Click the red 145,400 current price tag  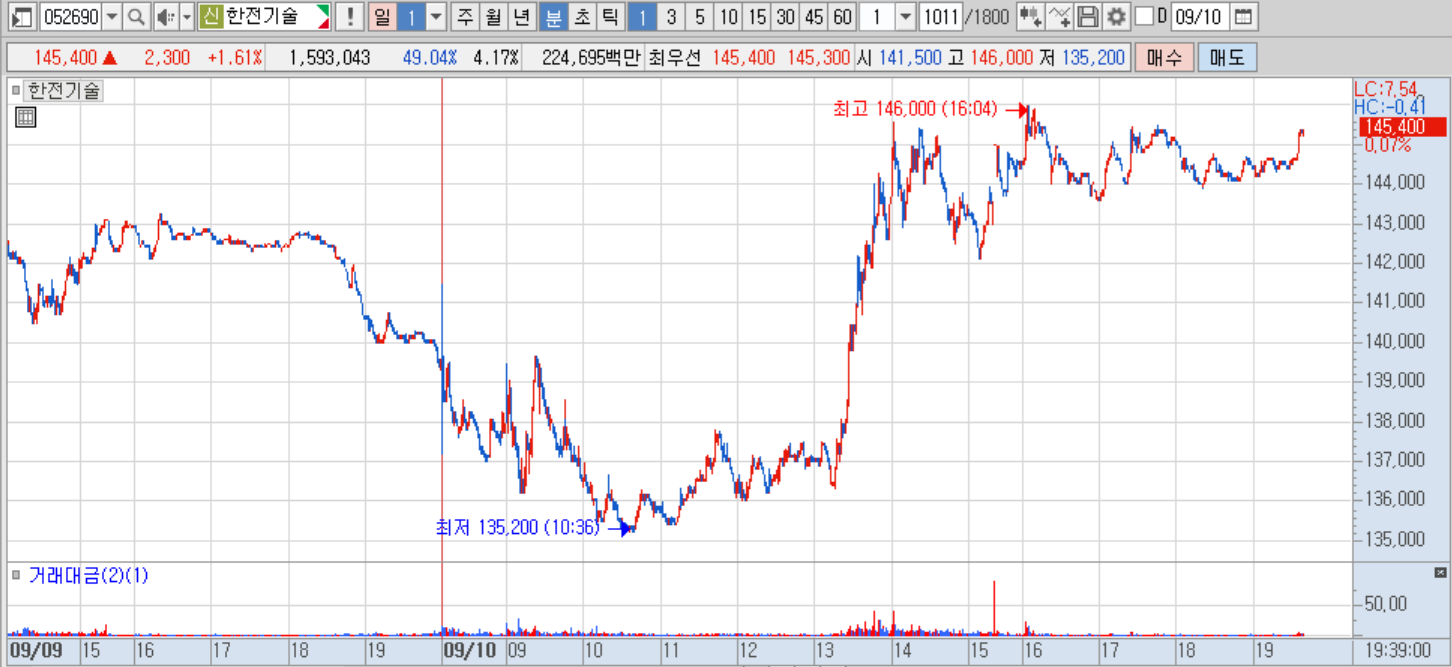tap(1403, 127)
